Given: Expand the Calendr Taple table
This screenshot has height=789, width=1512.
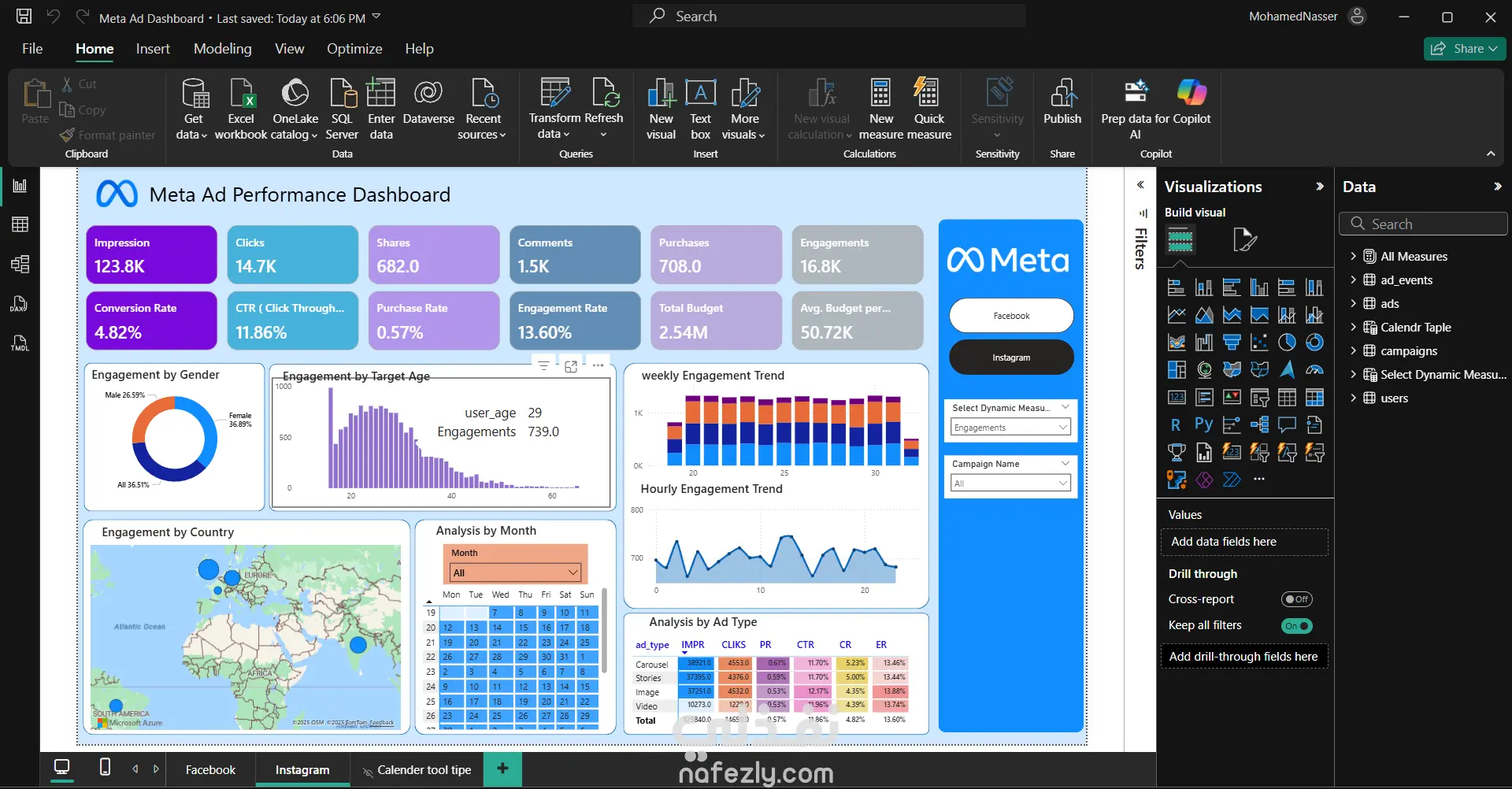Looking at the screenshot, I should click(x=1353, y=327).
